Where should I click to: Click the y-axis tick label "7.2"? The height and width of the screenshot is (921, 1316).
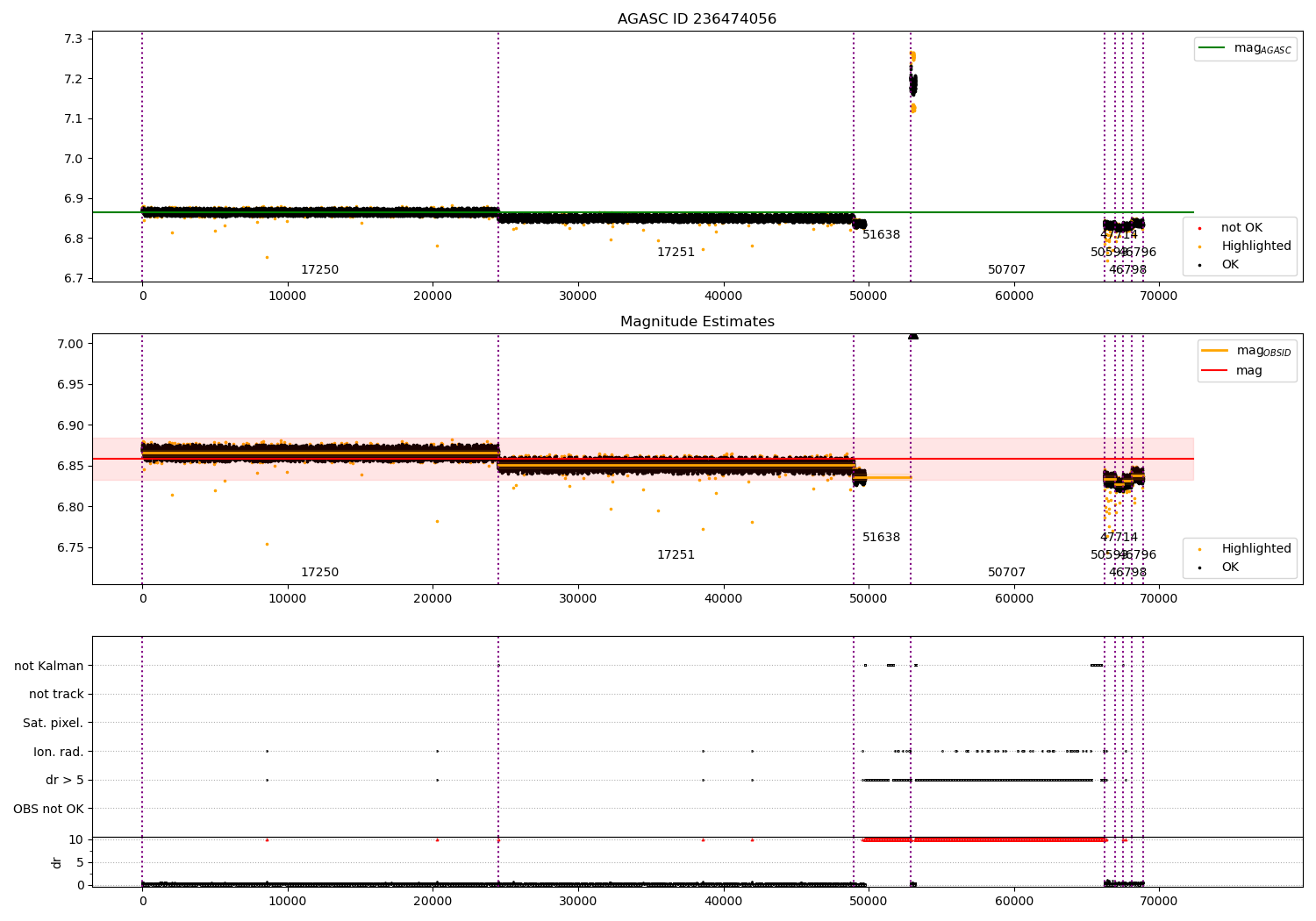(74, 79)
